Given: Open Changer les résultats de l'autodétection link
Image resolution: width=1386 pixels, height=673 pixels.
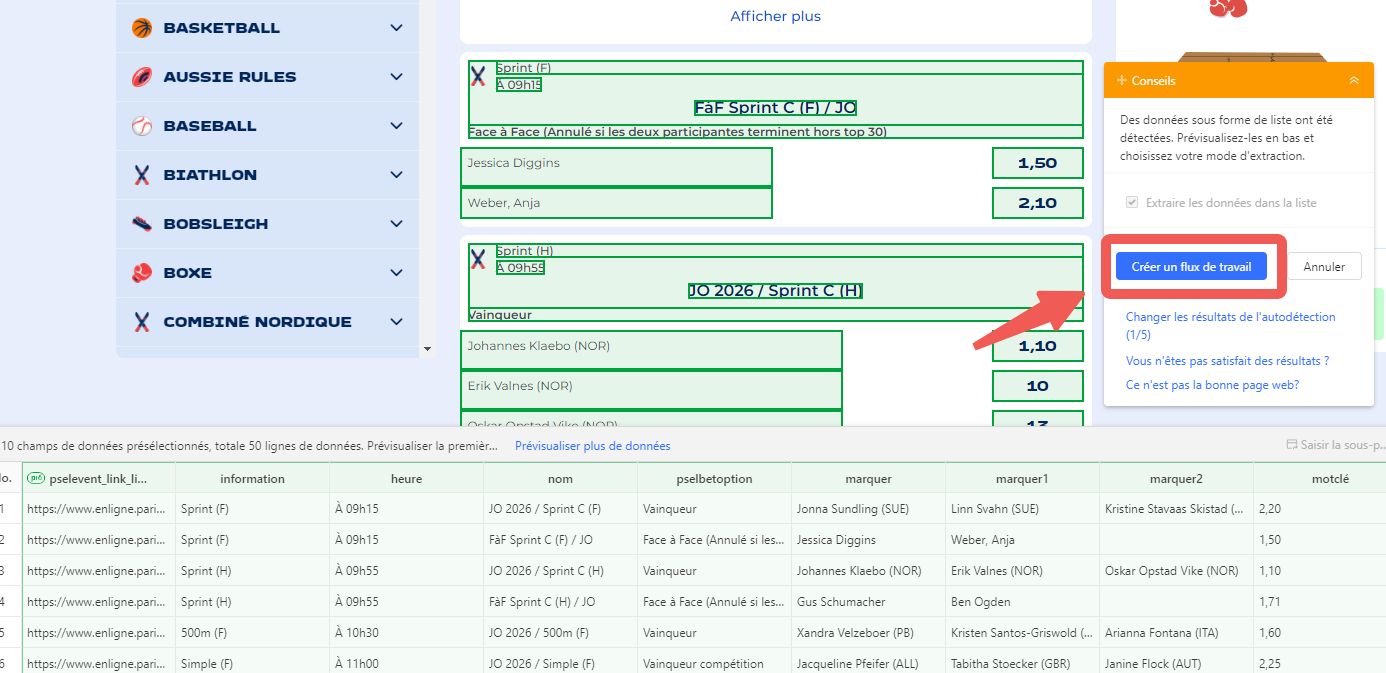Looking at the screenshot, I should pyautogui.click(x=1230, y=316).
